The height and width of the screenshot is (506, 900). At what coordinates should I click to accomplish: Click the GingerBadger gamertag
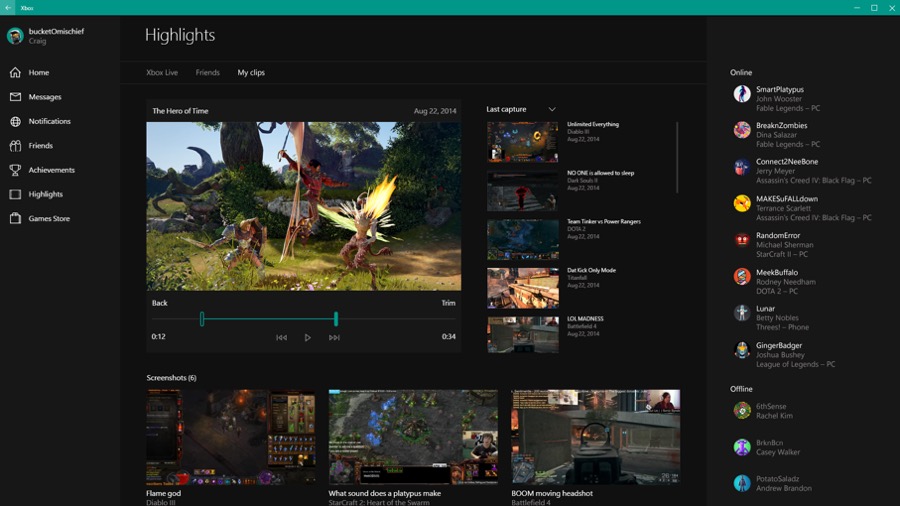[x=779, y=345]
